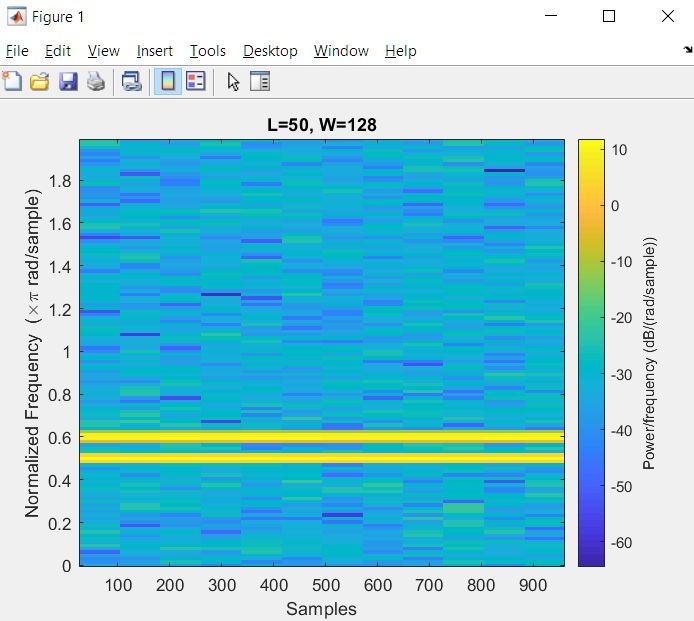
Task: Click the Samples x-axis label
Action: tap(321, 609)
